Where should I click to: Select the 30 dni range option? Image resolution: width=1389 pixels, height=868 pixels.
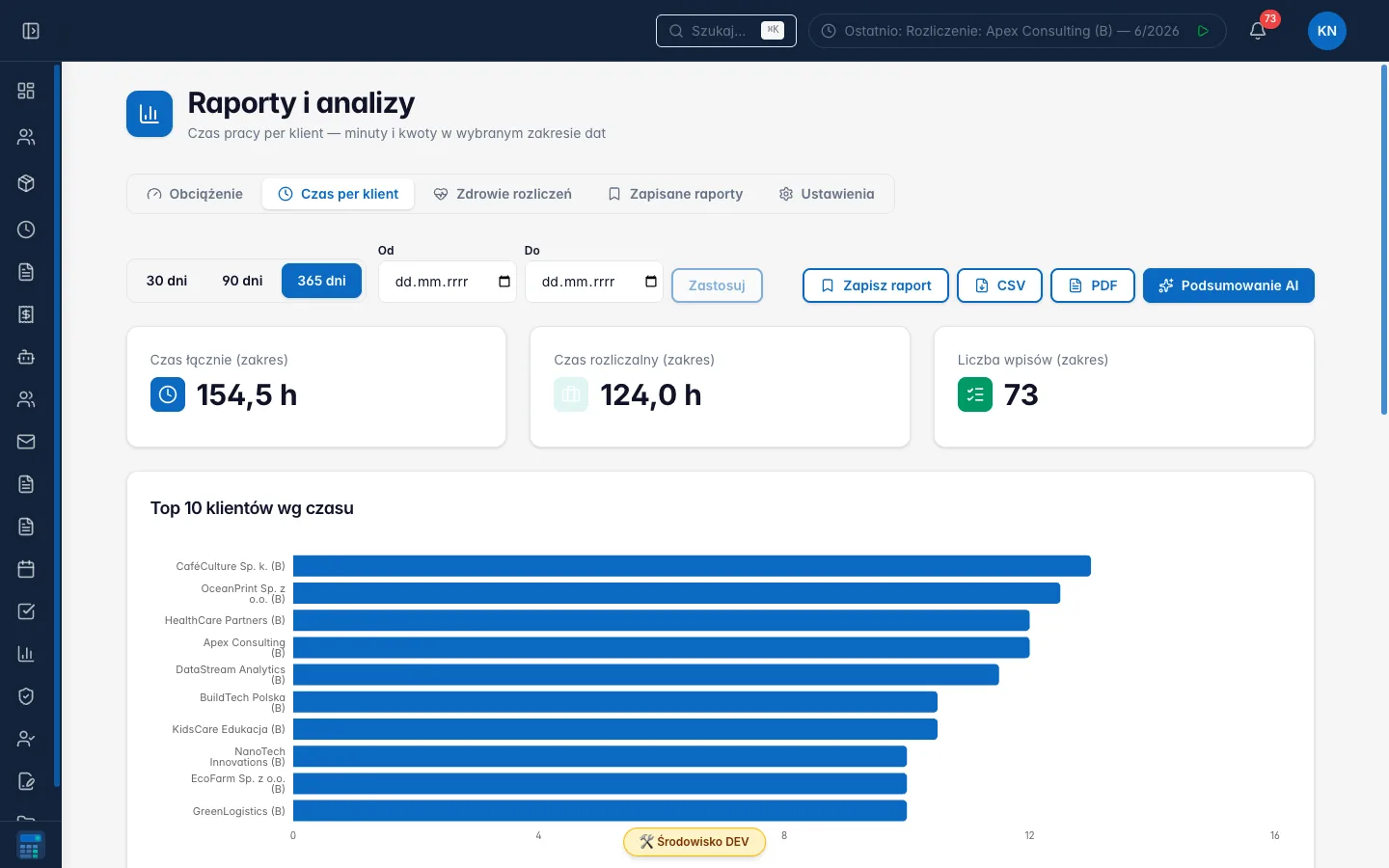click(x=167, y=281)
